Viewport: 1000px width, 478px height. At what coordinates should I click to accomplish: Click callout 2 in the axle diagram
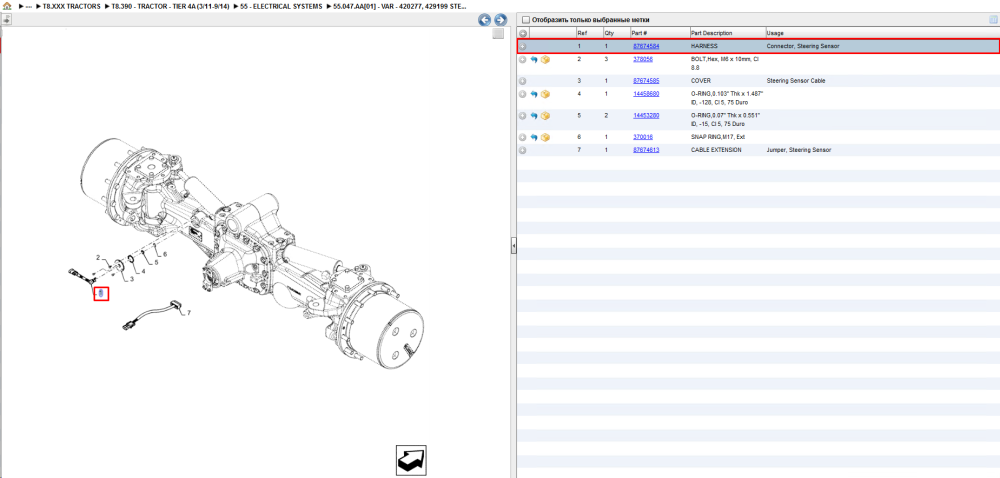click(98, 257)
